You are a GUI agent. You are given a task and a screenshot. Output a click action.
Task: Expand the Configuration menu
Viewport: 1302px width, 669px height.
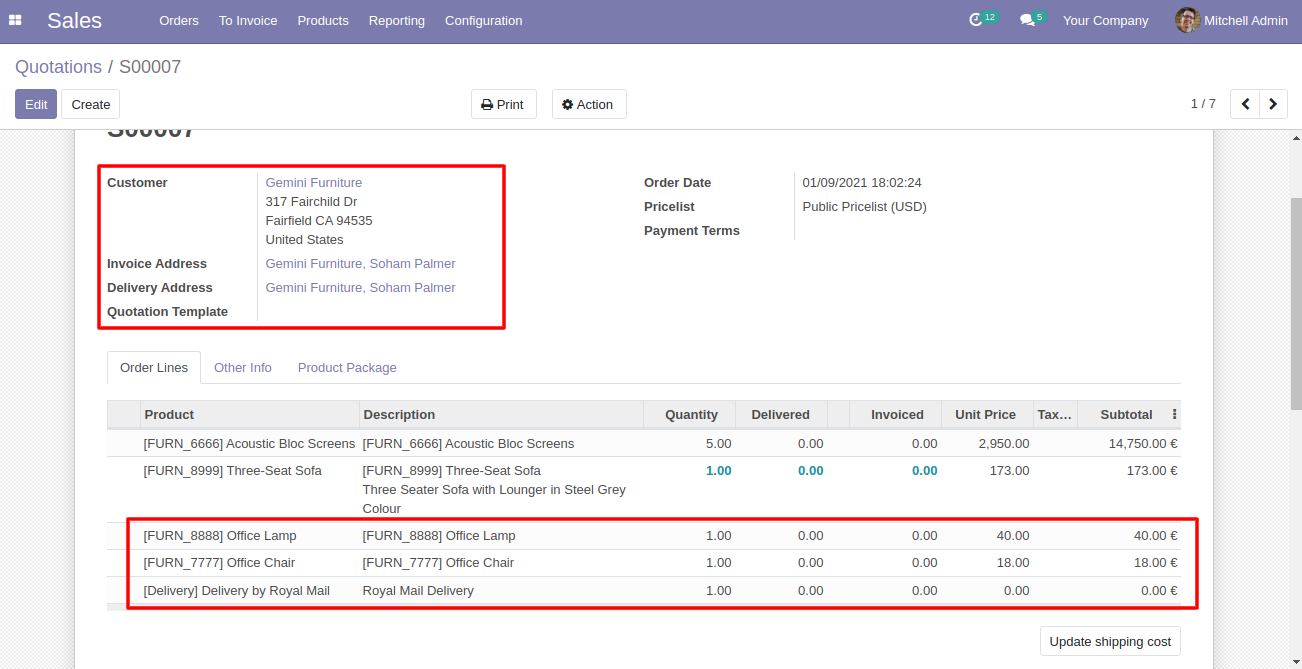(483, 20)
